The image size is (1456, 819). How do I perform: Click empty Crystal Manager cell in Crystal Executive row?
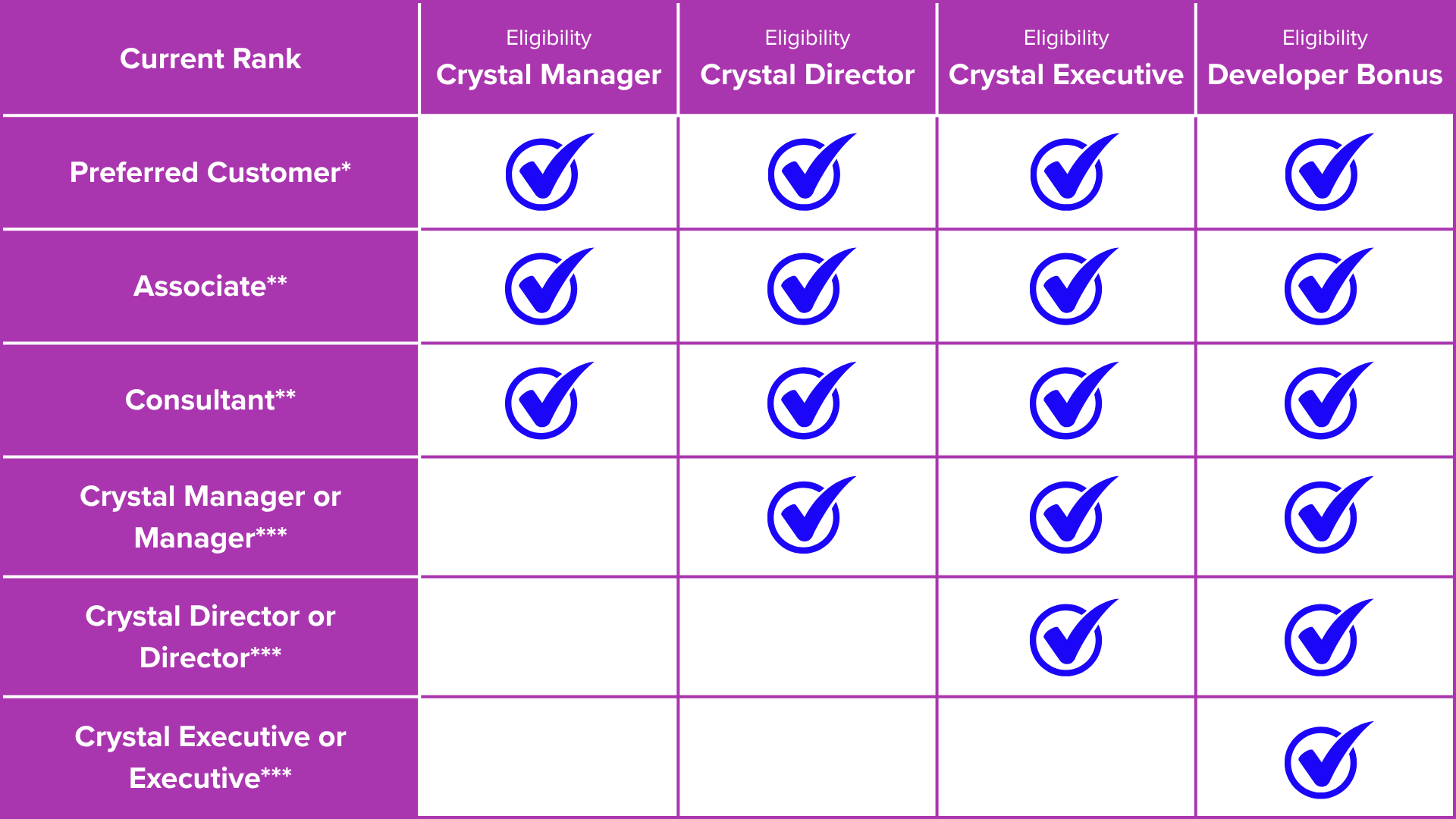tap(548, 758)
